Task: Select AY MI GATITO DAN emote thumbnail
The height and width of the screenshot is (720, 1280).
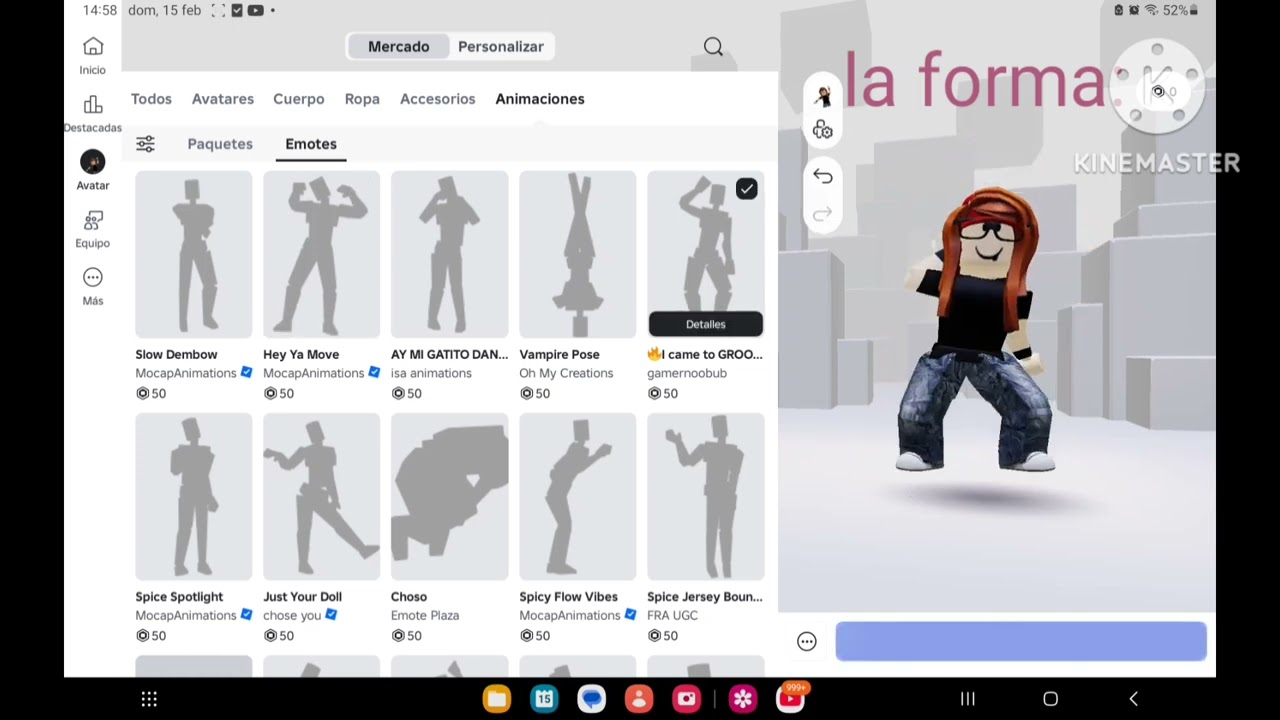Action: [450, 255]
